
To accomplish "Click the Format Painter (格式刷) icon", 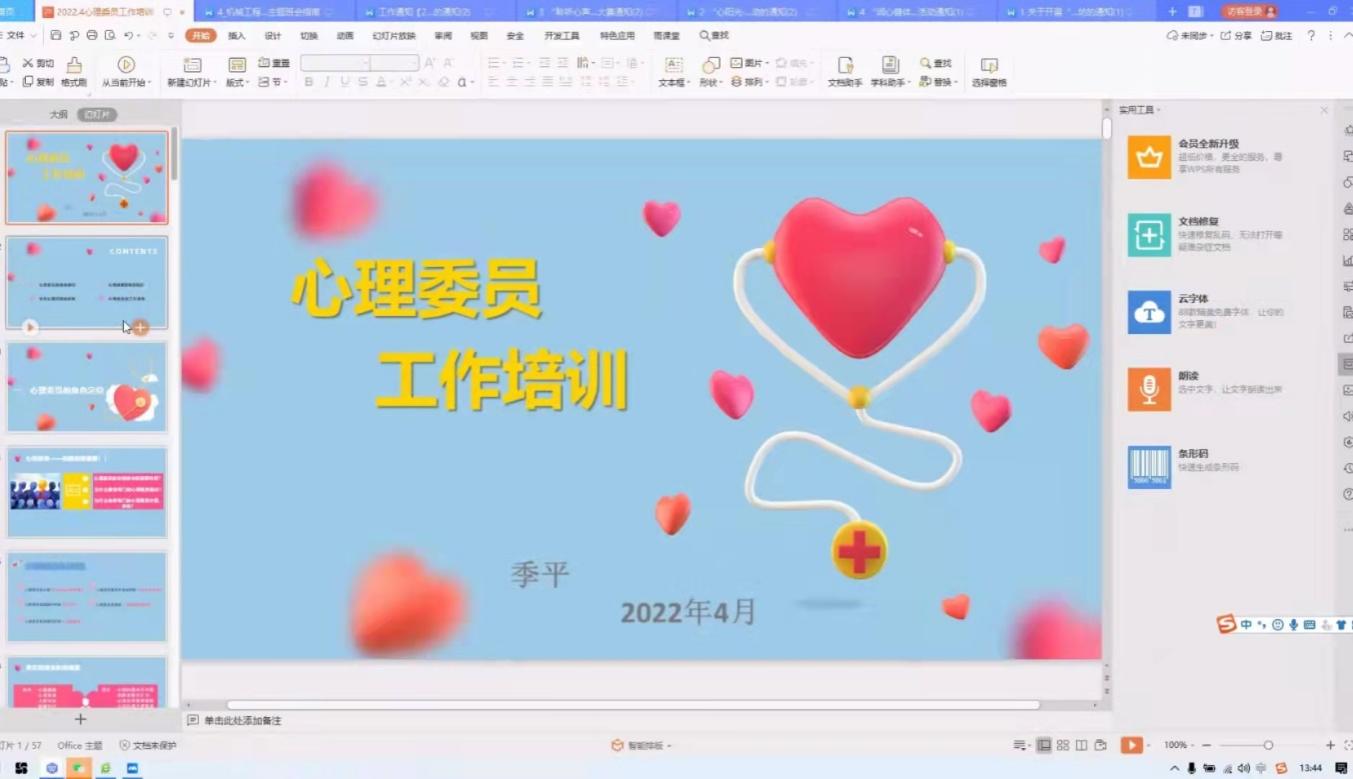I will tap(74, 67).
